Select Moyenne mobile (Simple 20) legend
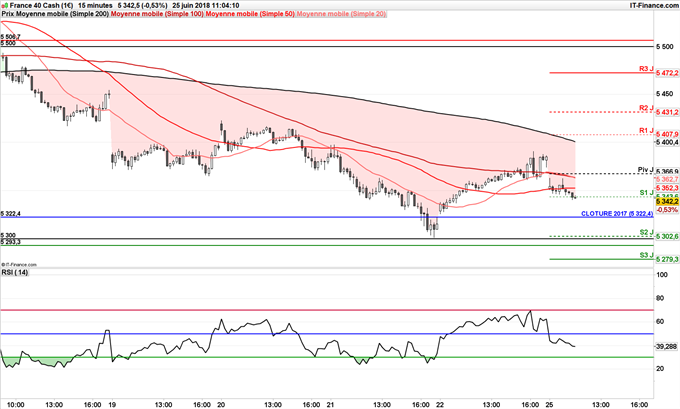 point(341,14)
